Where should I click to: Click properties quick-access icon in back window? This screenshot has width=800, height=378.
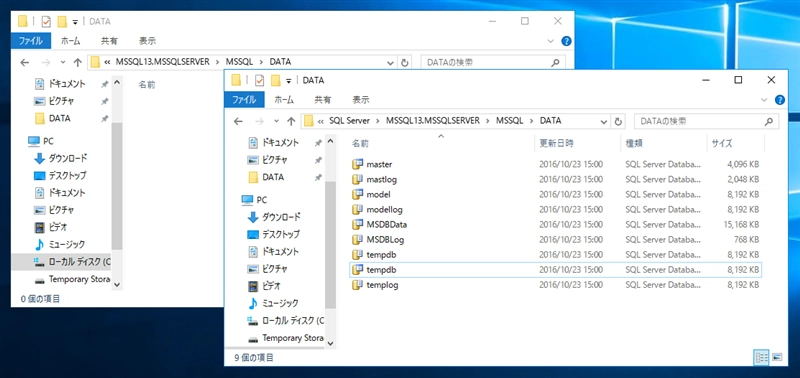(46, 21)
